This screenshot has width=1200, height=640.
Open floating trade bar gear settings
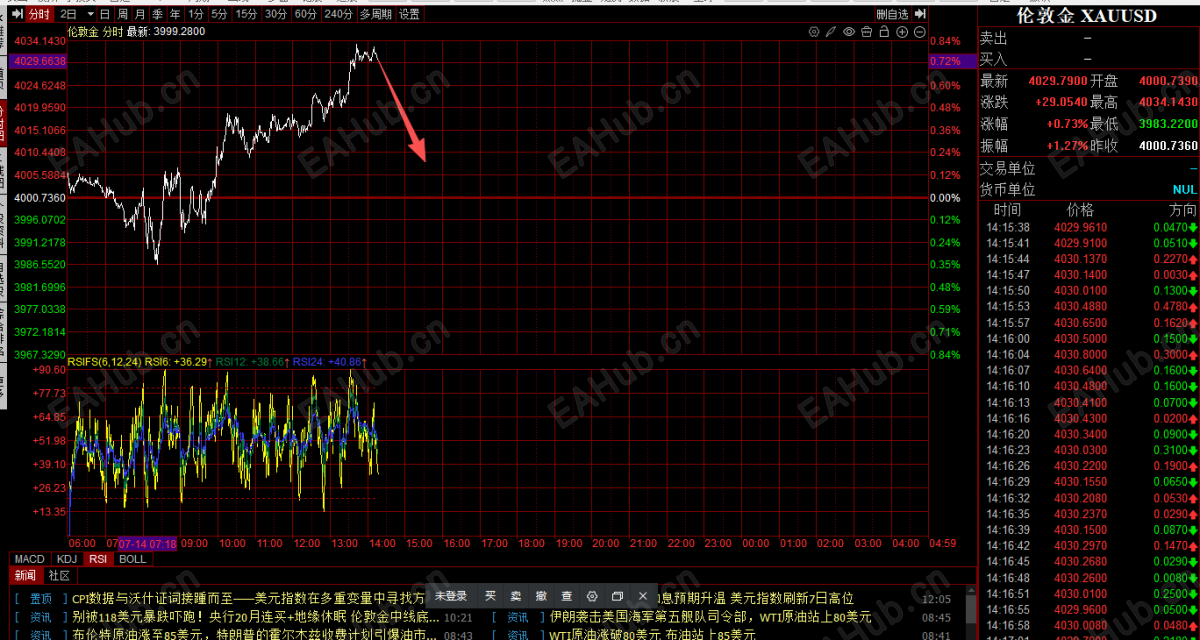click(592, 596)
